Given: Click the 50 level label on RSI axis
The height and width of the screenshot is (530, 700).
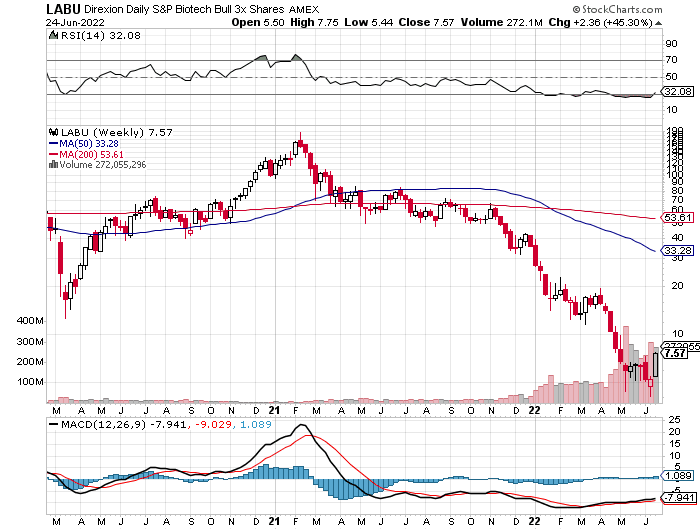Looking at the screenshot, I should (671, 77).
